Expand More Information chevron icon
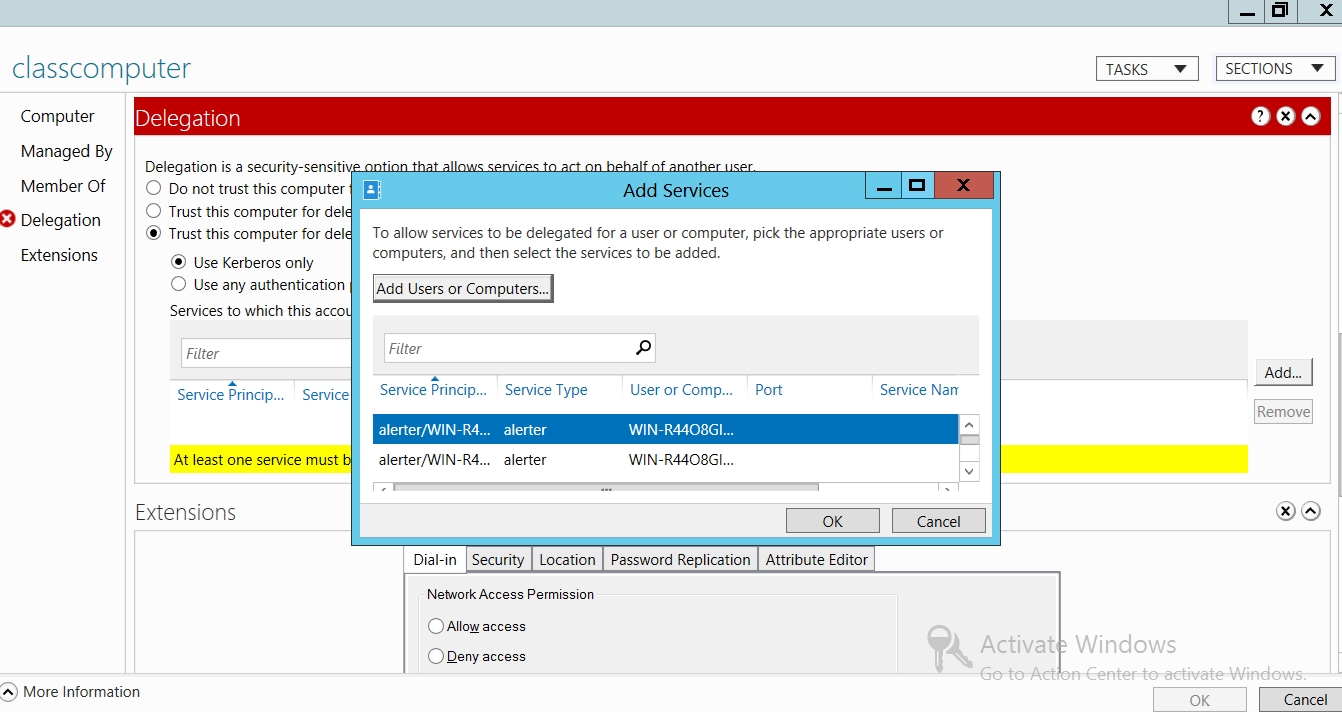The width and height of the screenshot is (1342, 712). coord(9,692)
